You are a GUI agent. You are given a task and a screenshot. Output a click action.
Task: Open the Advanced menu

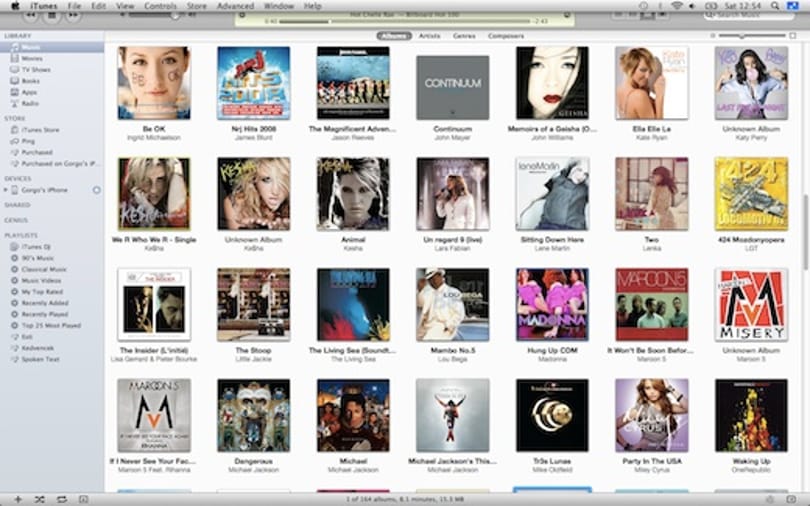[x=235, y=6]
